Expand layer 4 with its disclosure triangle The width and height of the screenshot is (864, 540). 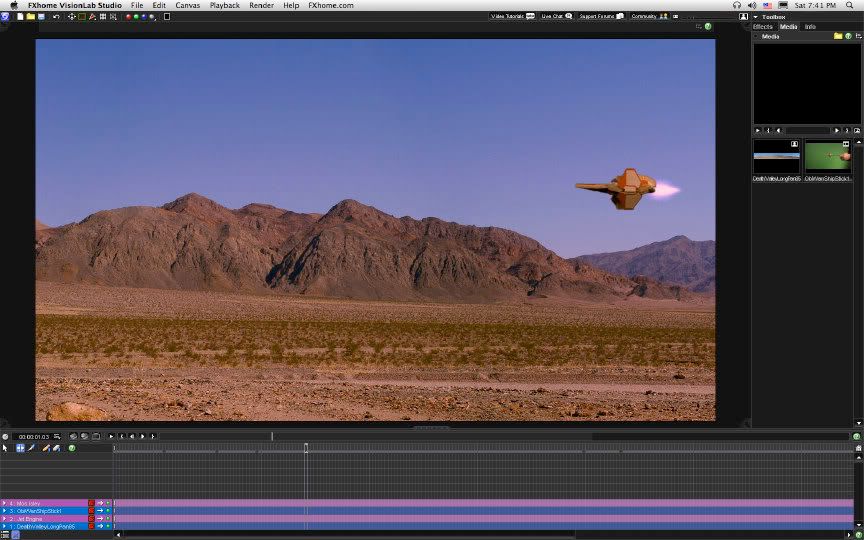point(4,503)
